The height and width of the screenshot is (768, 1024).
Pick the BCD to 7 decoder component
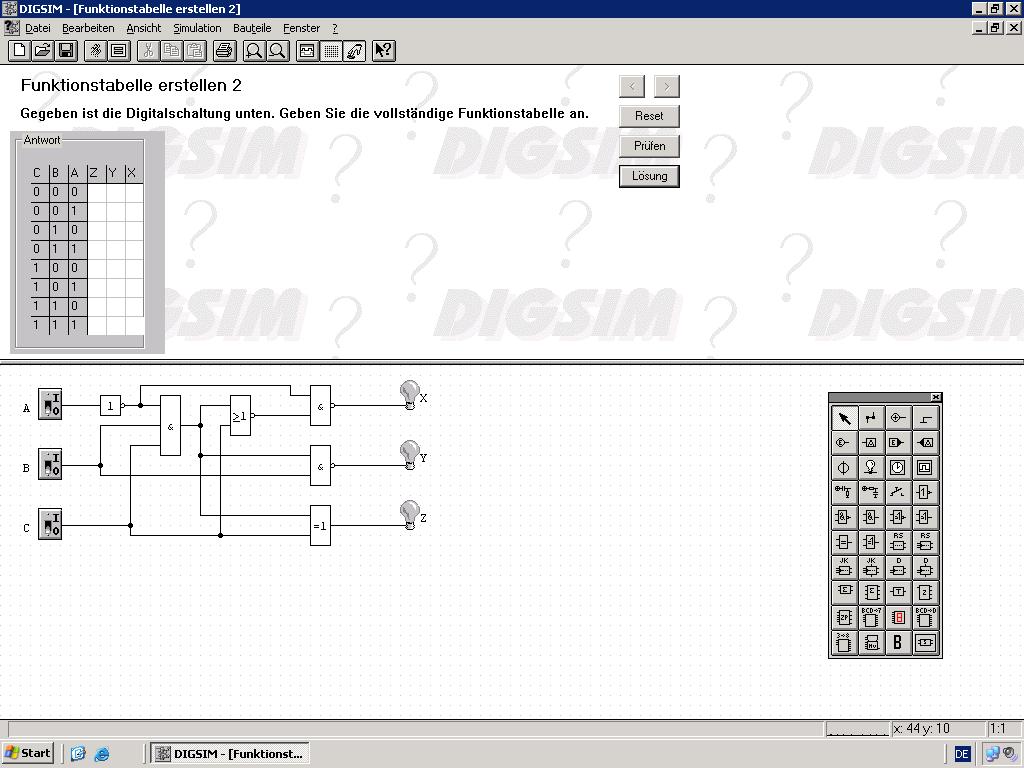pos(871,616)
